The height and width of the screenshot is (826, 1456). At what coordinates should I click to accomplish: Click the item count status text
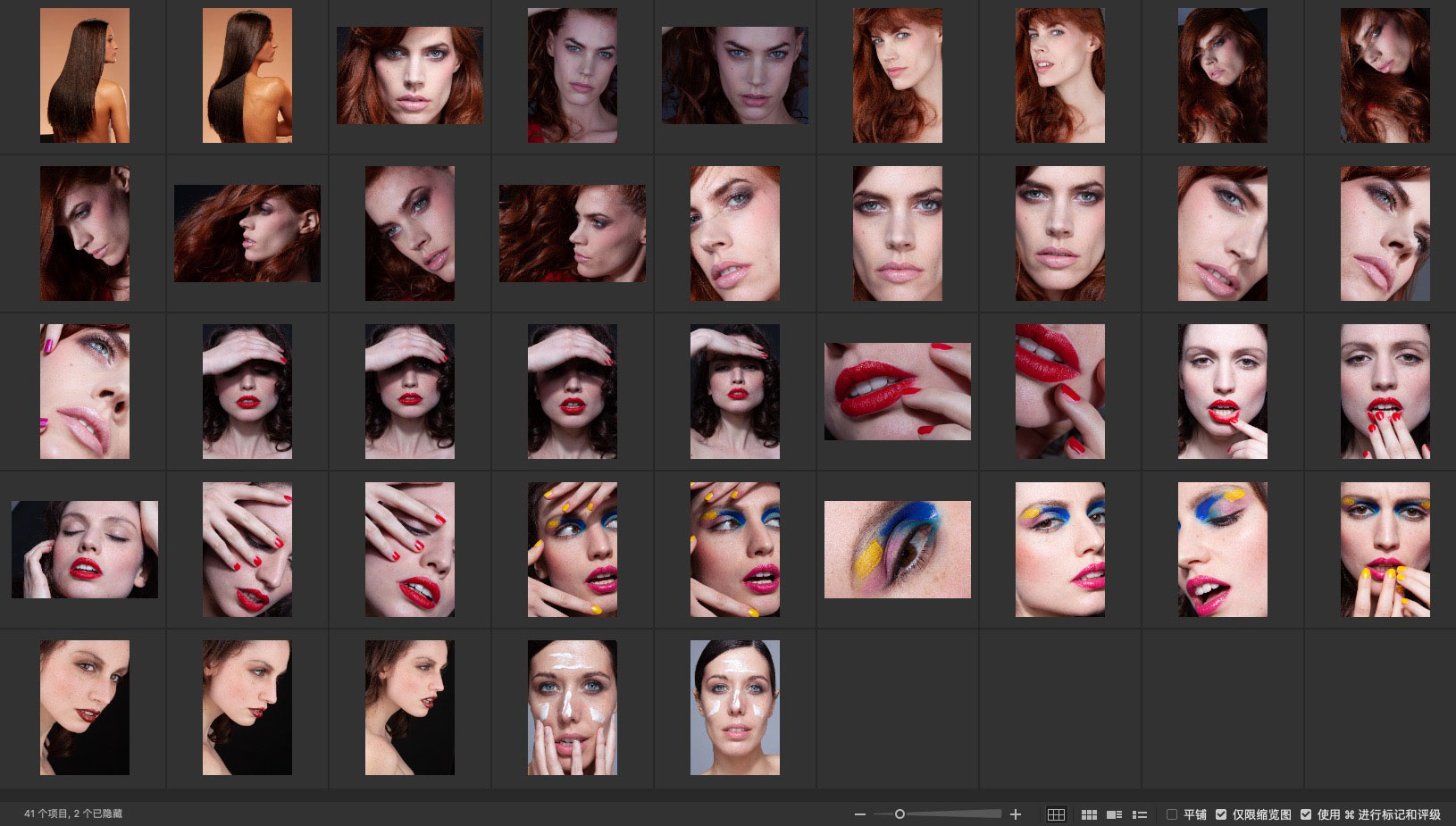pyautogui.click(x=73, y=814)
